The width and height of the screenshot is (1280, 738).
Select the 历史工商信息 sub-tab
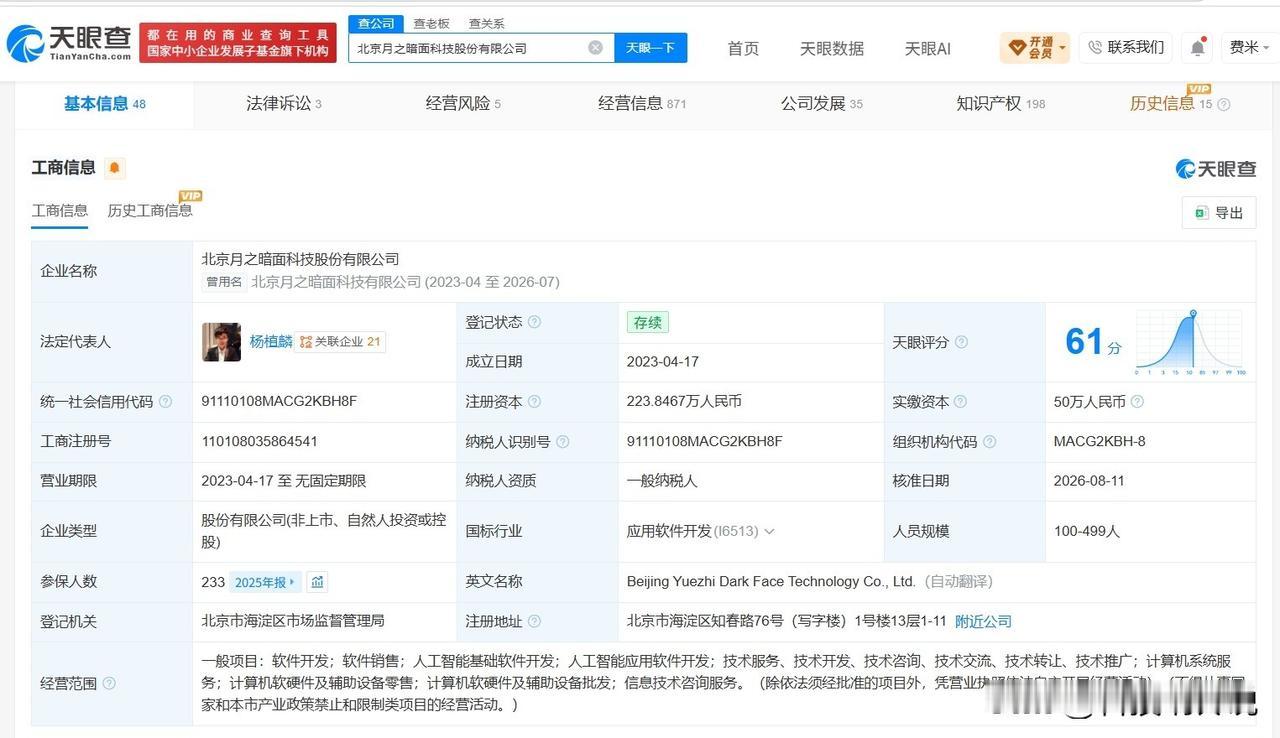(150, 210)
